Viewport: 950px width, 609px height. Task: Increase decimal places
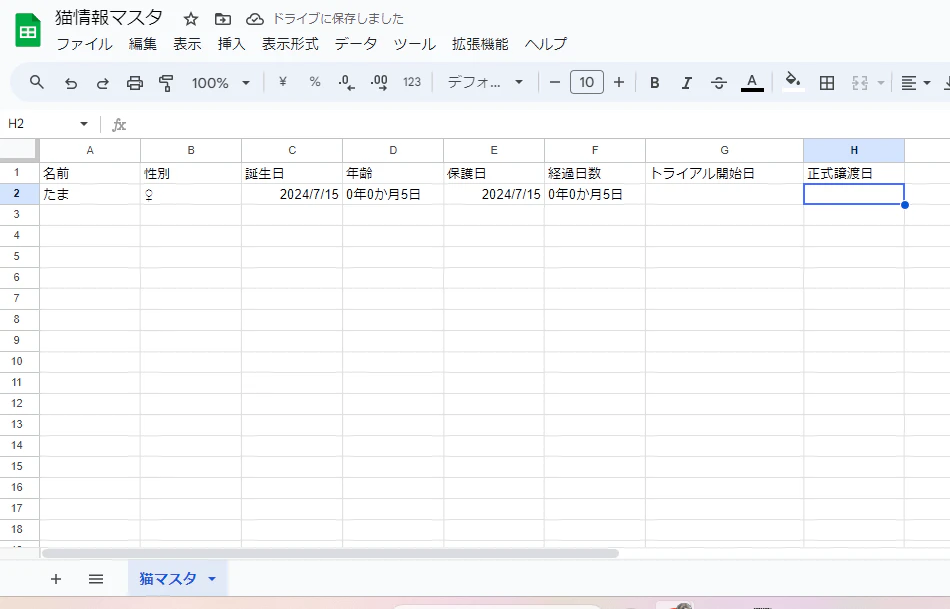[x=379, y=82]
